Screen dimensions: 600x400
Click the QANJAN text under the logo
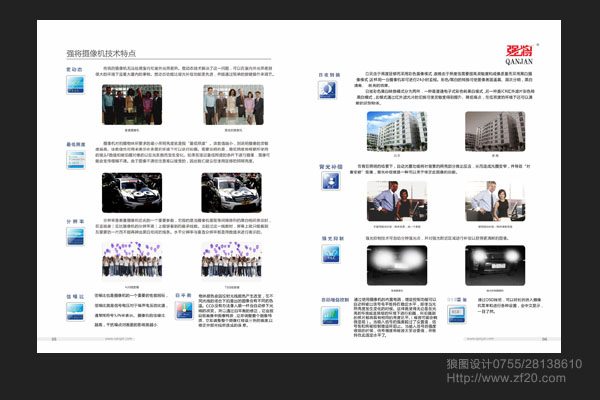point(519,61)
